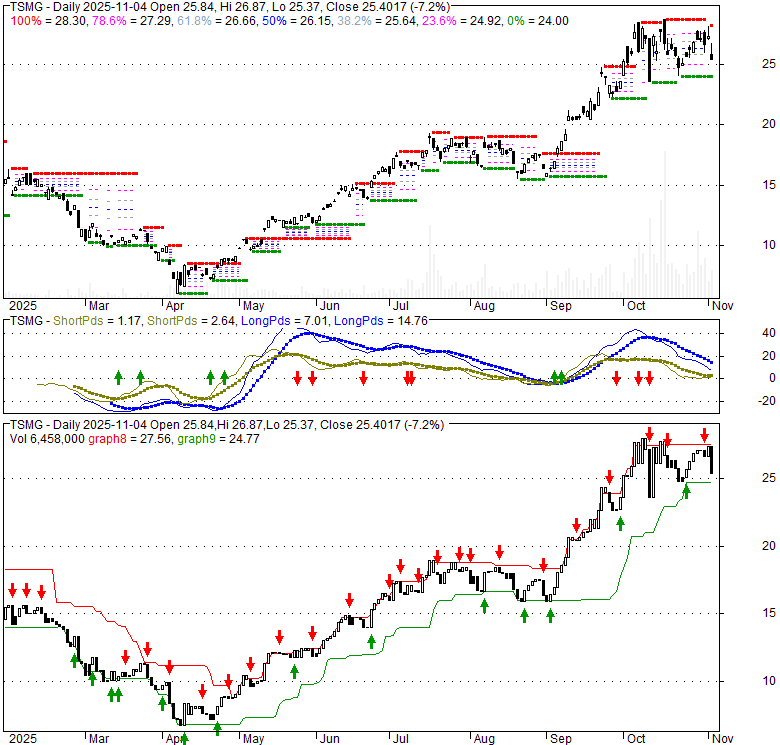Click the 0 label on oscillator axis
Screen dimensions: 780x745
(772, 378)
